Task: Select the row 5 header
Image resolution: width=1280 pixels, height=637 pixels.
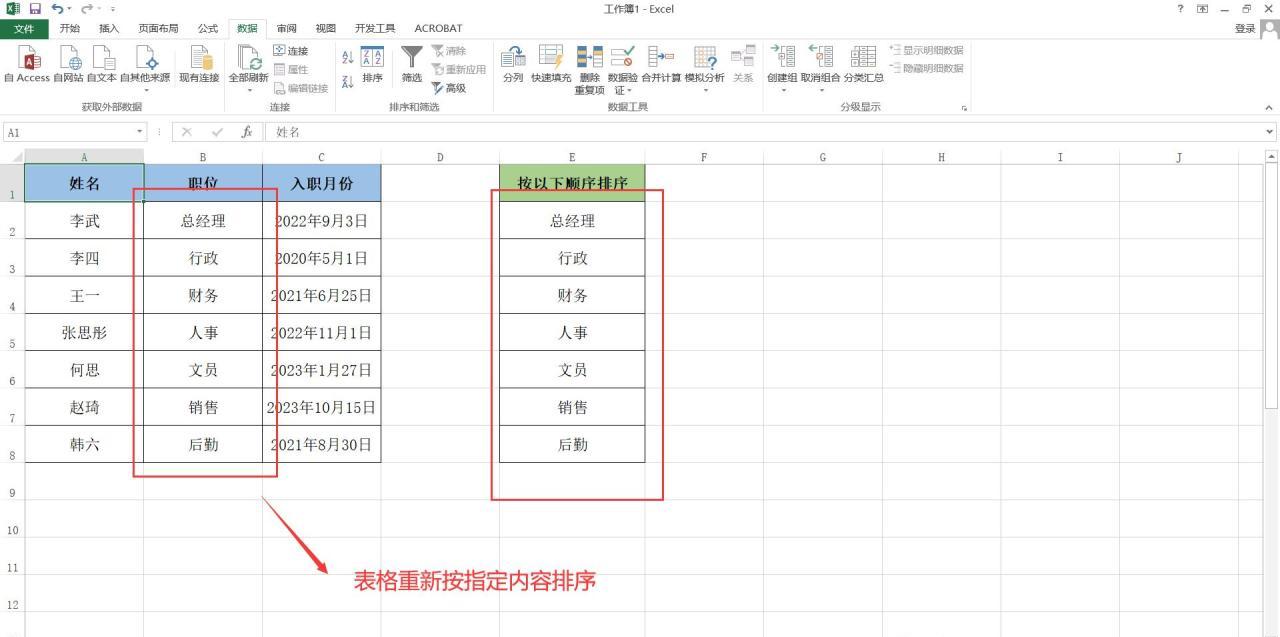Action: coord(12,333)
